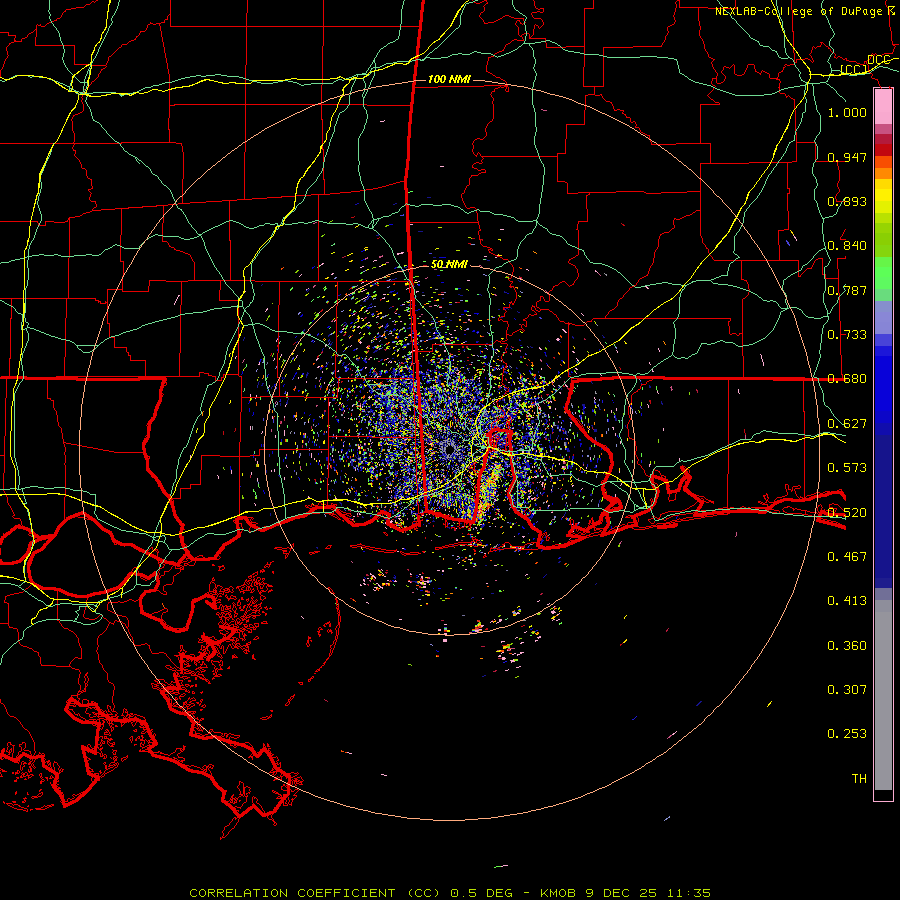Click the 100 NMI range ring label
Image resolution: width=900 pixels, height=900 pixels.
click(x=449, y=79)
